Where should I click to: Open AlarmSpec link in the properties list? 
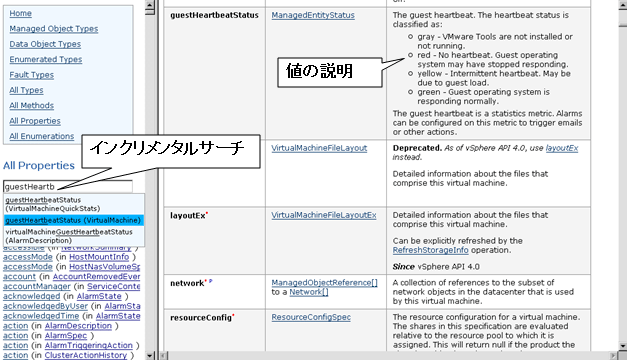coord(66,336)
